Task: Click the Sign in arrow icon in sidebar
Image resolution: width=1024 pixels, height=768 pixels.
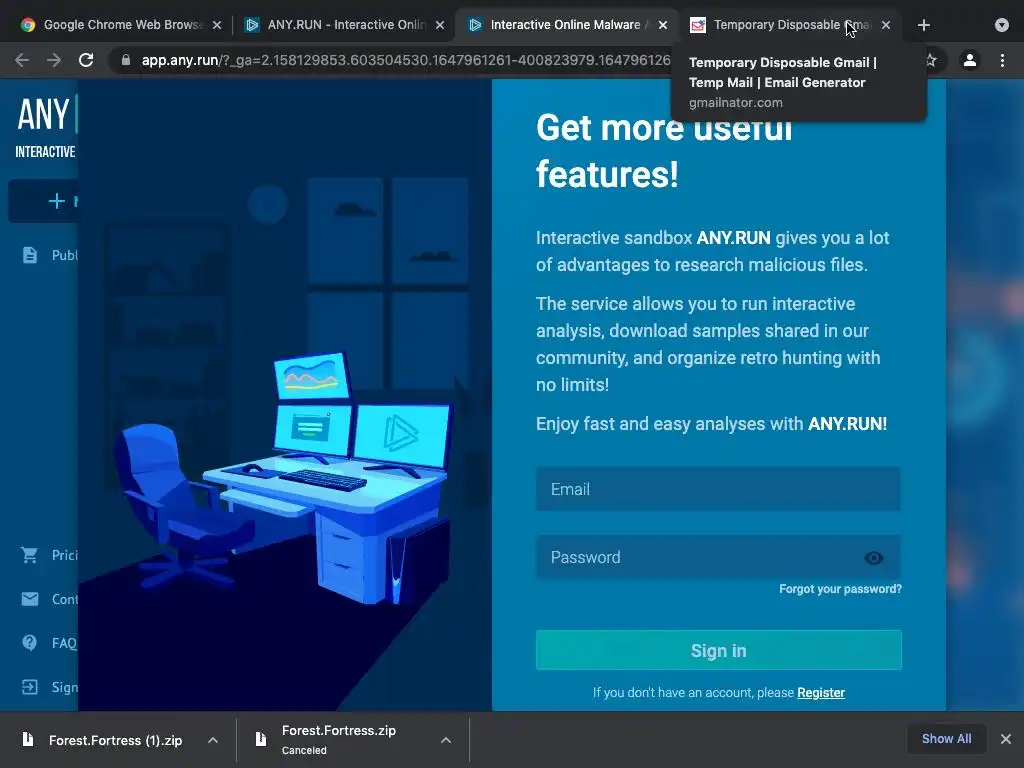Action: click(30, 687)
